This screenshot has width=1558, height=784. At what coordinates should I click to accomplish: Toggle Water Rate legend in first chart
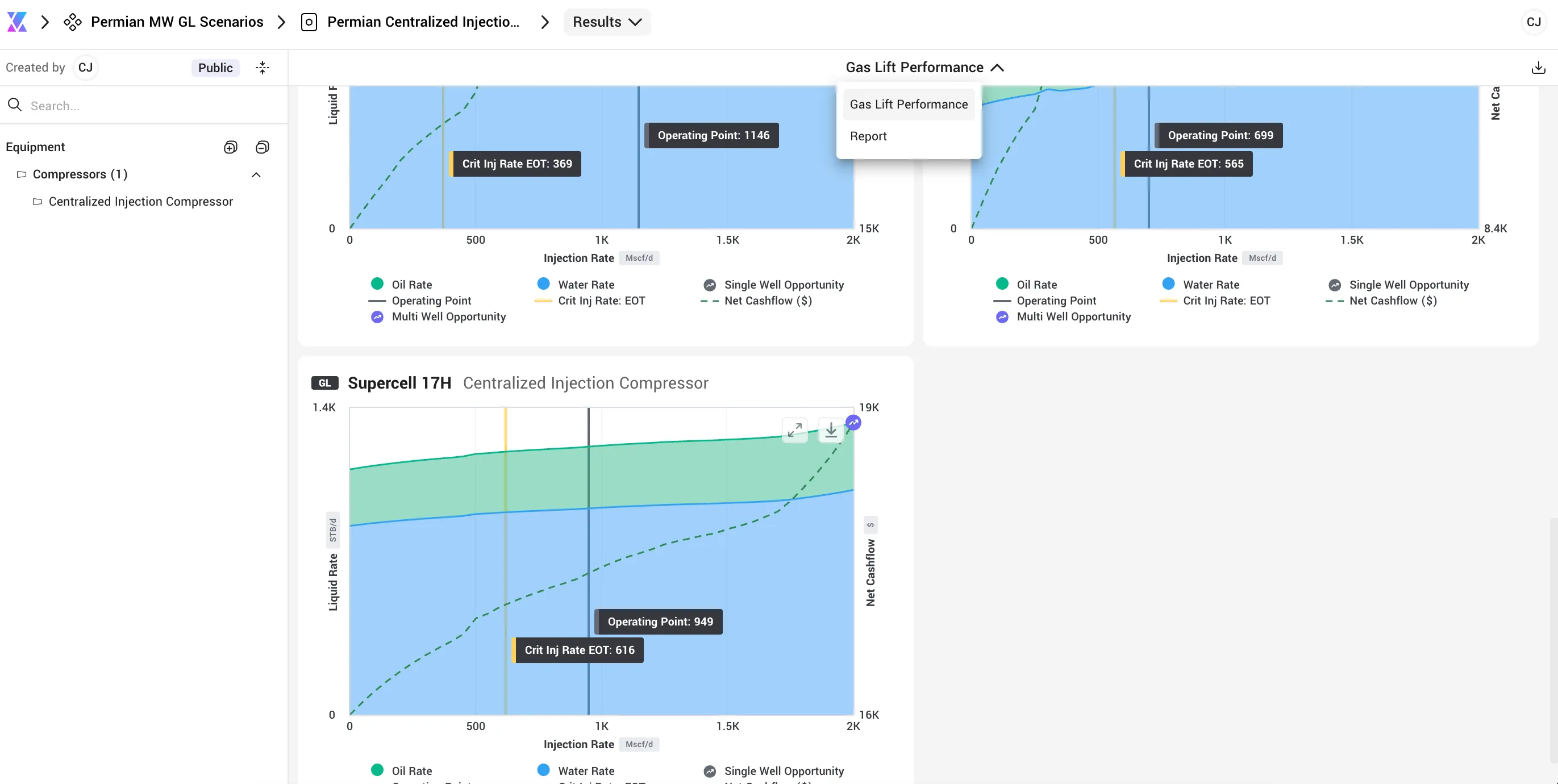(575, 284)
